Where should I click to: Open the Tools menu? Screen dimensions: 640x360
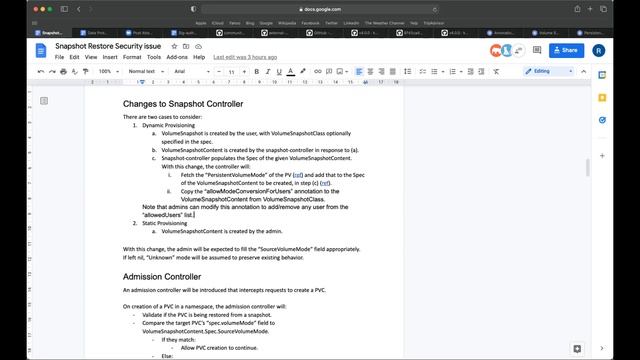pos(154,57)
